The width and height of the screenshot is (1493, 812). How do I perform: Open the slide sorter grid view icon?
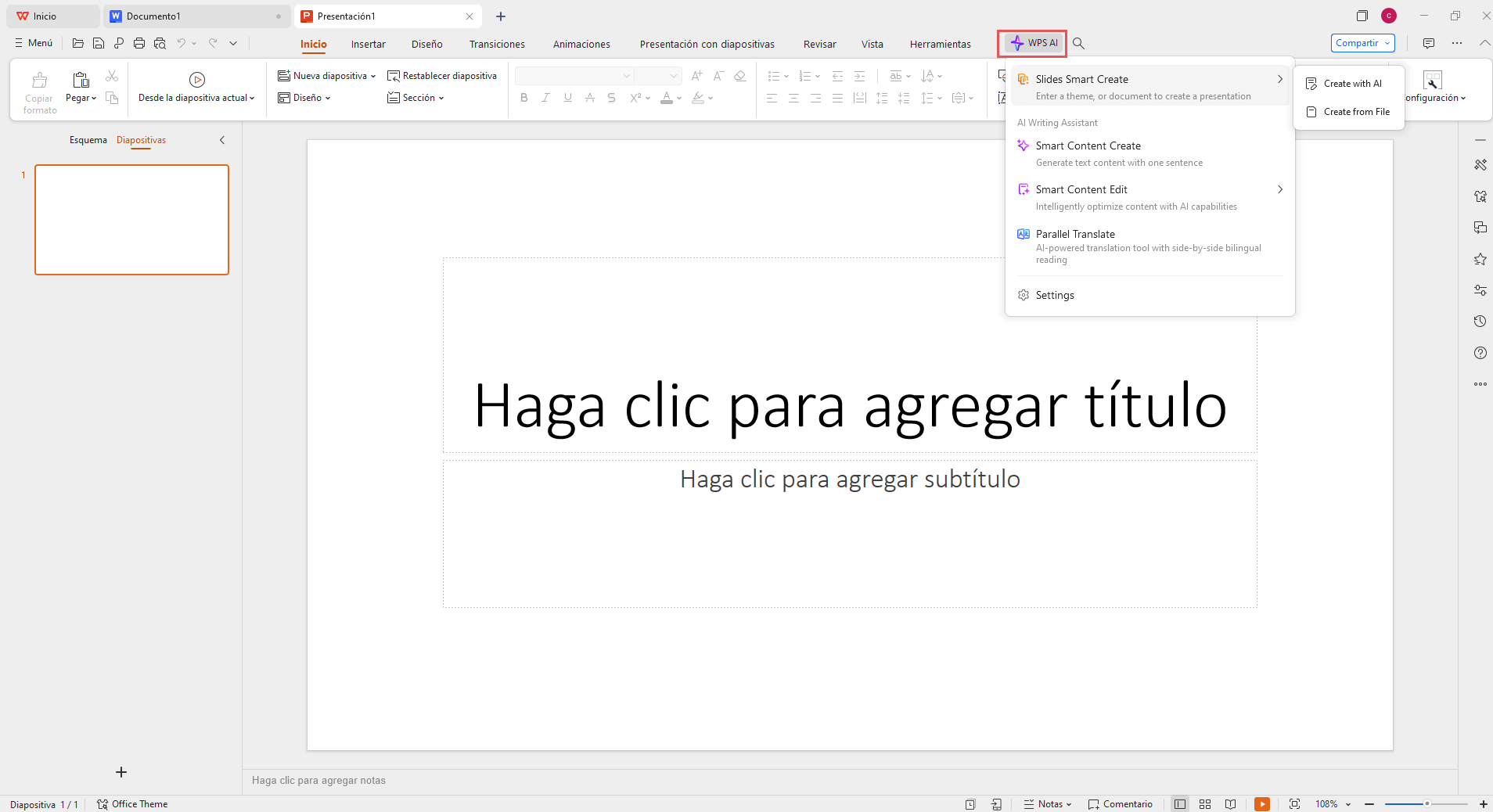pos(1205,804)
